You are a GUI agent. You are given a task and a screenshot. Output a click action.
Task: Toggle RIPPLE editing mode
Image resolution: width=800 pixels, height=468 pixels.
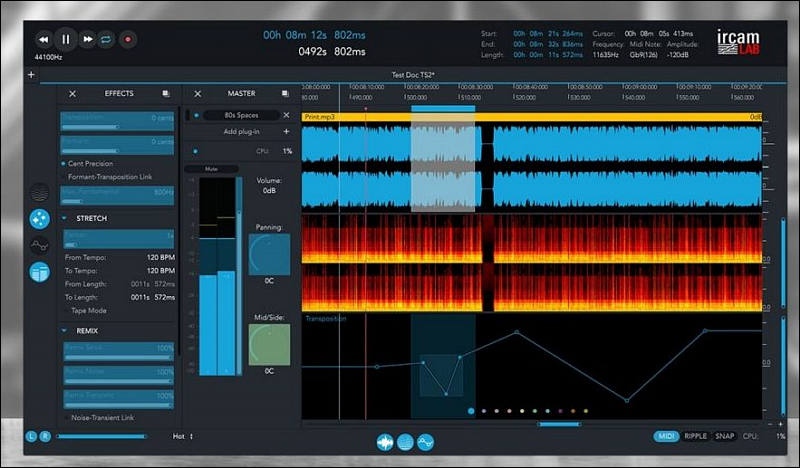(x=696, y=436)
